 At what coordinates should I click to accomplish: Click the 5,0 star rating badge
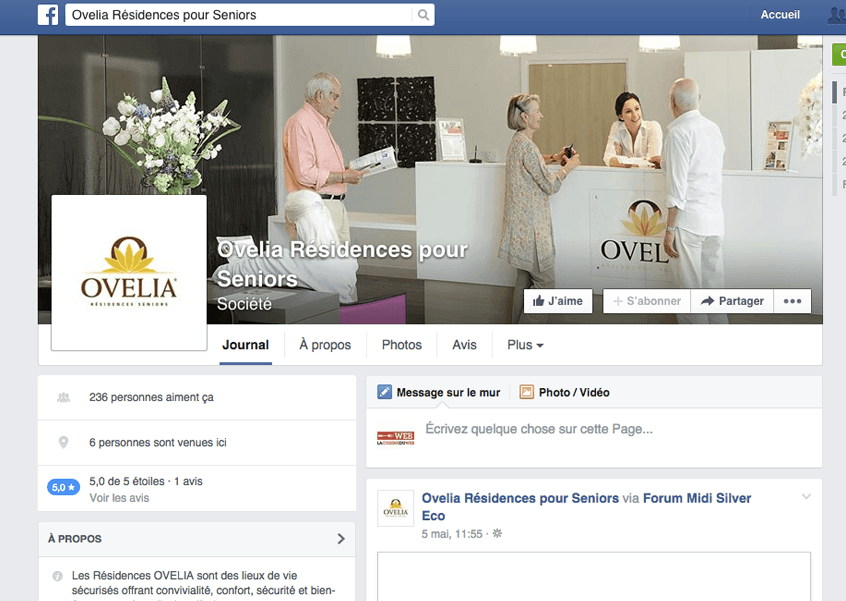click(64, 487)
